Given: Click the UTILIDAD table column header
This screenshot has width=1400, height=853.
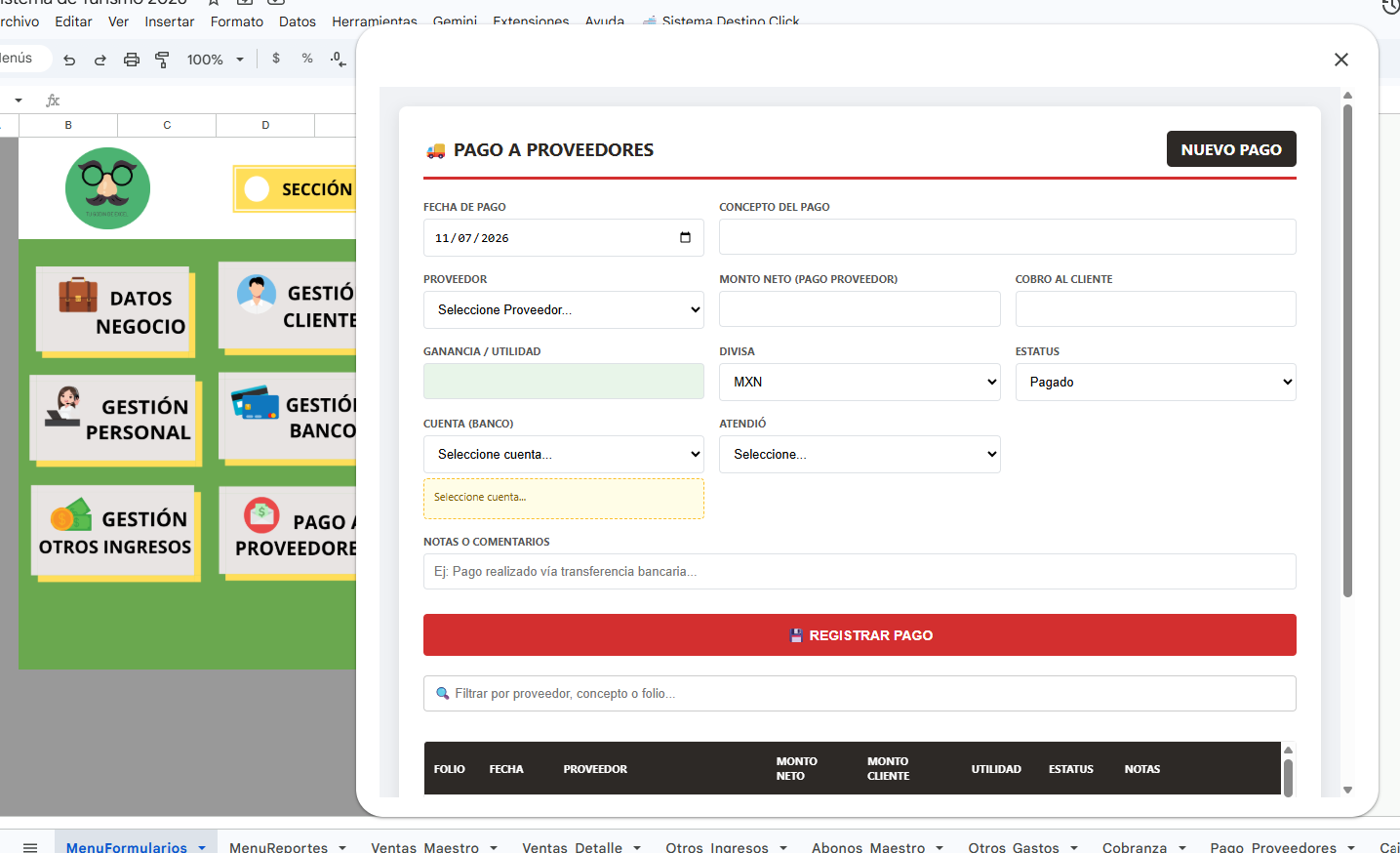Looking at the screenshot, I should [996, 769].
